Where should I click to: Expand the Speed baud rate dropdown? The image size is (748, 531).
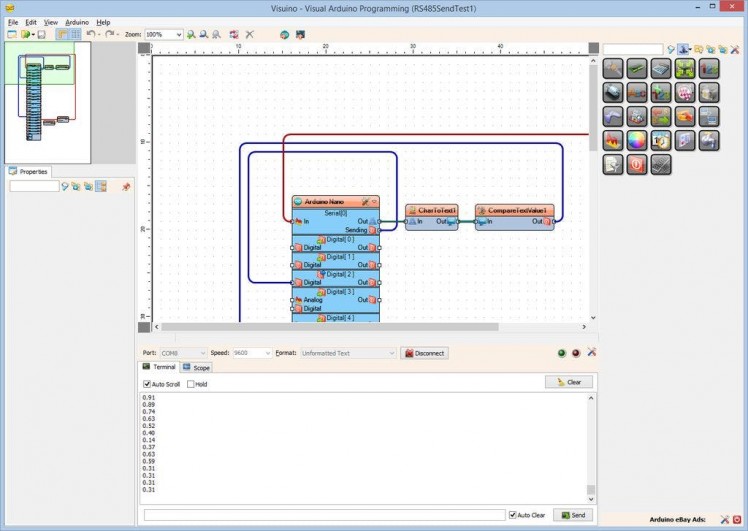coord(266,353)
